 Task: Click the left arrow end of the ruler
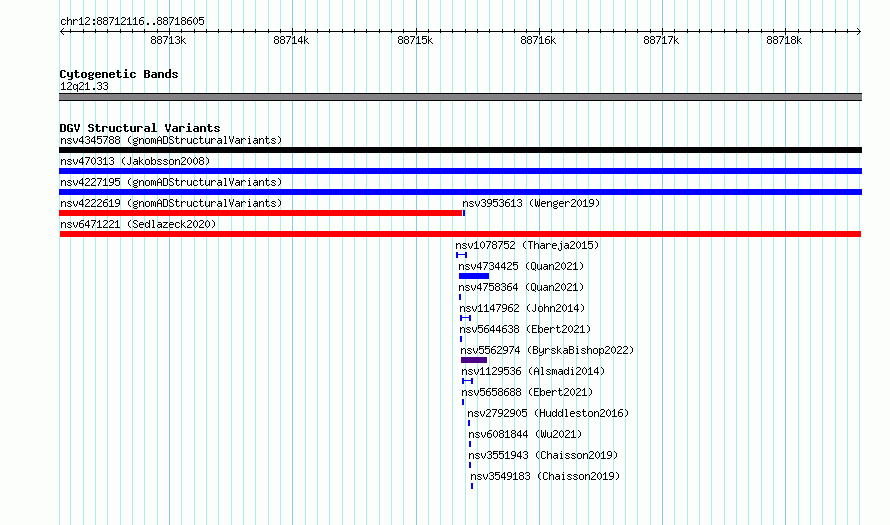click(x=62, y=32)
